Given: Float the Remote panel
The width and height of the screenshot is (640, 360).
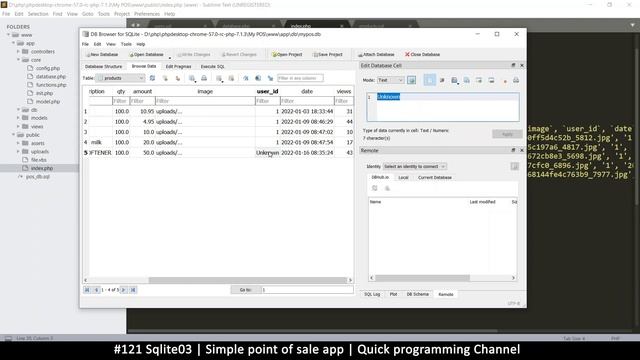Looking at the screenshot, I should pyautogui.click(x=513, y=150).
